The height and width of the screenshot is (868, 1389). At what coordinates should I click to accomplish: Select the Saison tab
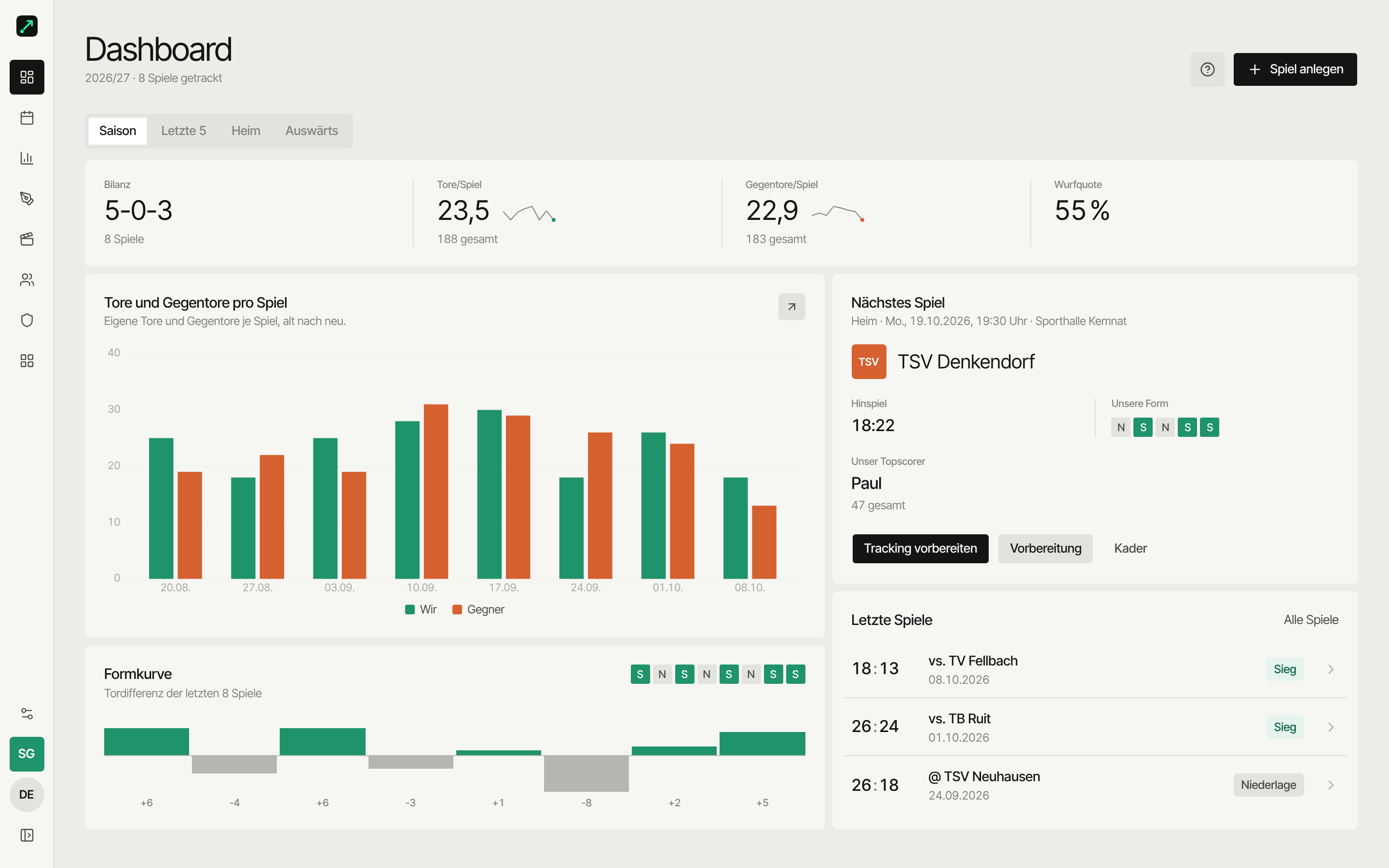118,131
